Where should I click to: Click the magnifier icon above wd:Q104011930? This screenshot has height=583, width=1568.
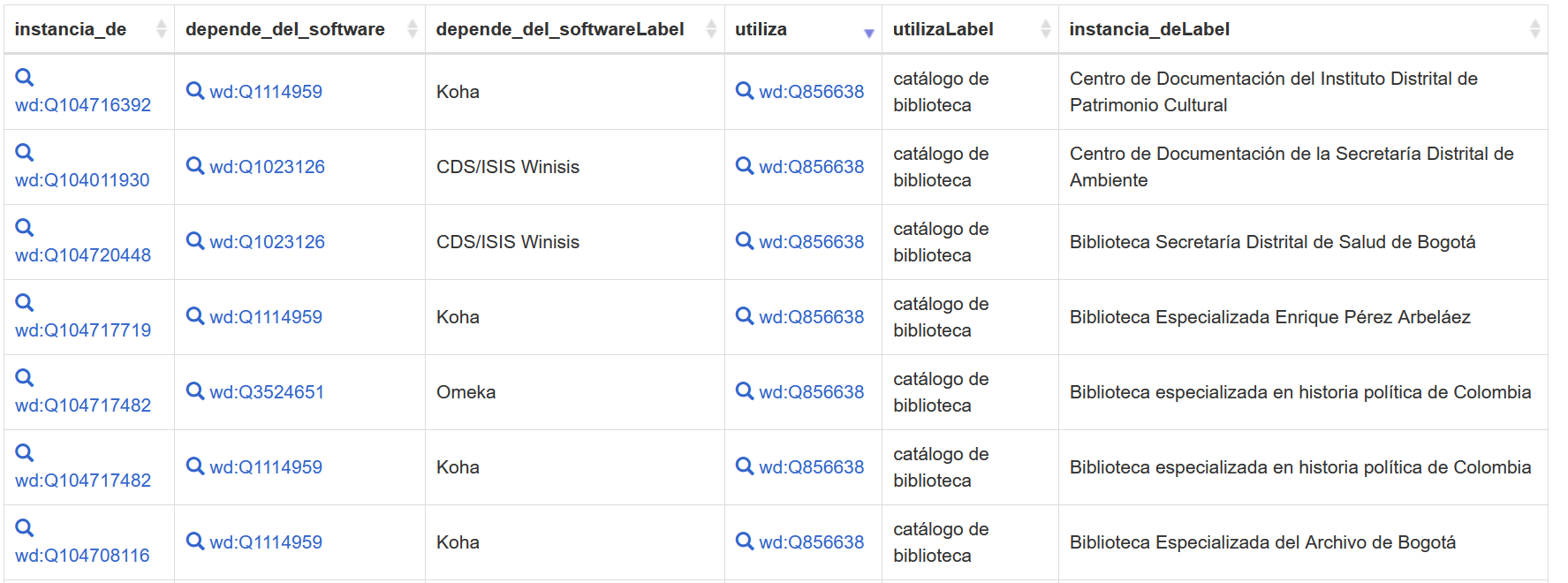pyautogui.click(x=25, y=153)
